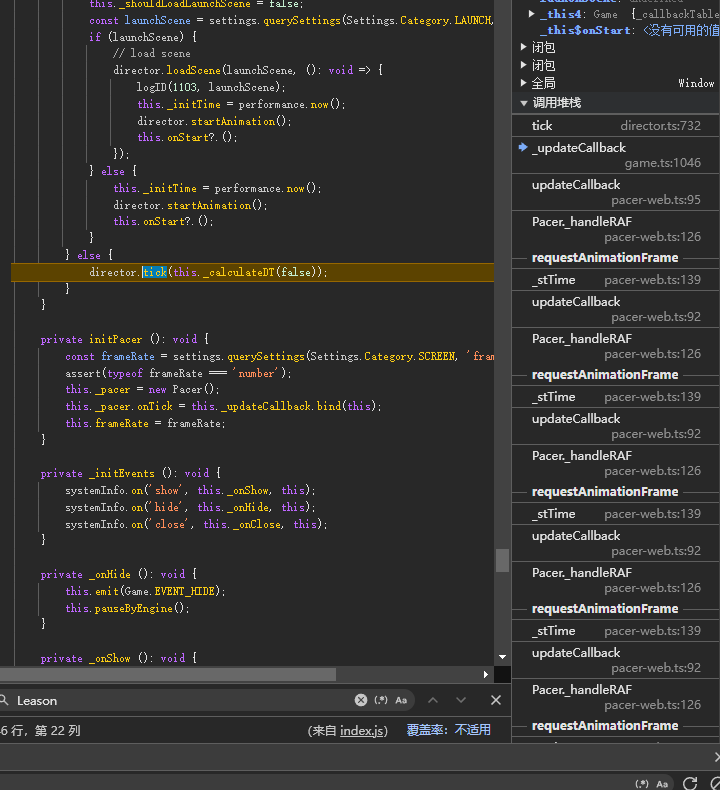Expand the 全局 (Global) scope

click(524, 83)
